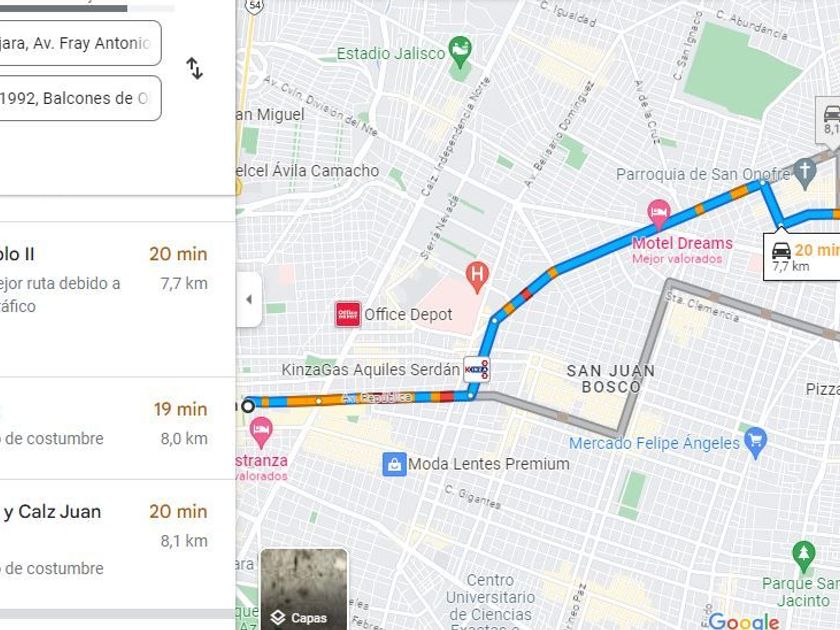The height and width of the screenshot is (630, 840).
Task: Swap origin and destination with reverse arrows
Action: click(x=194, y=69)
